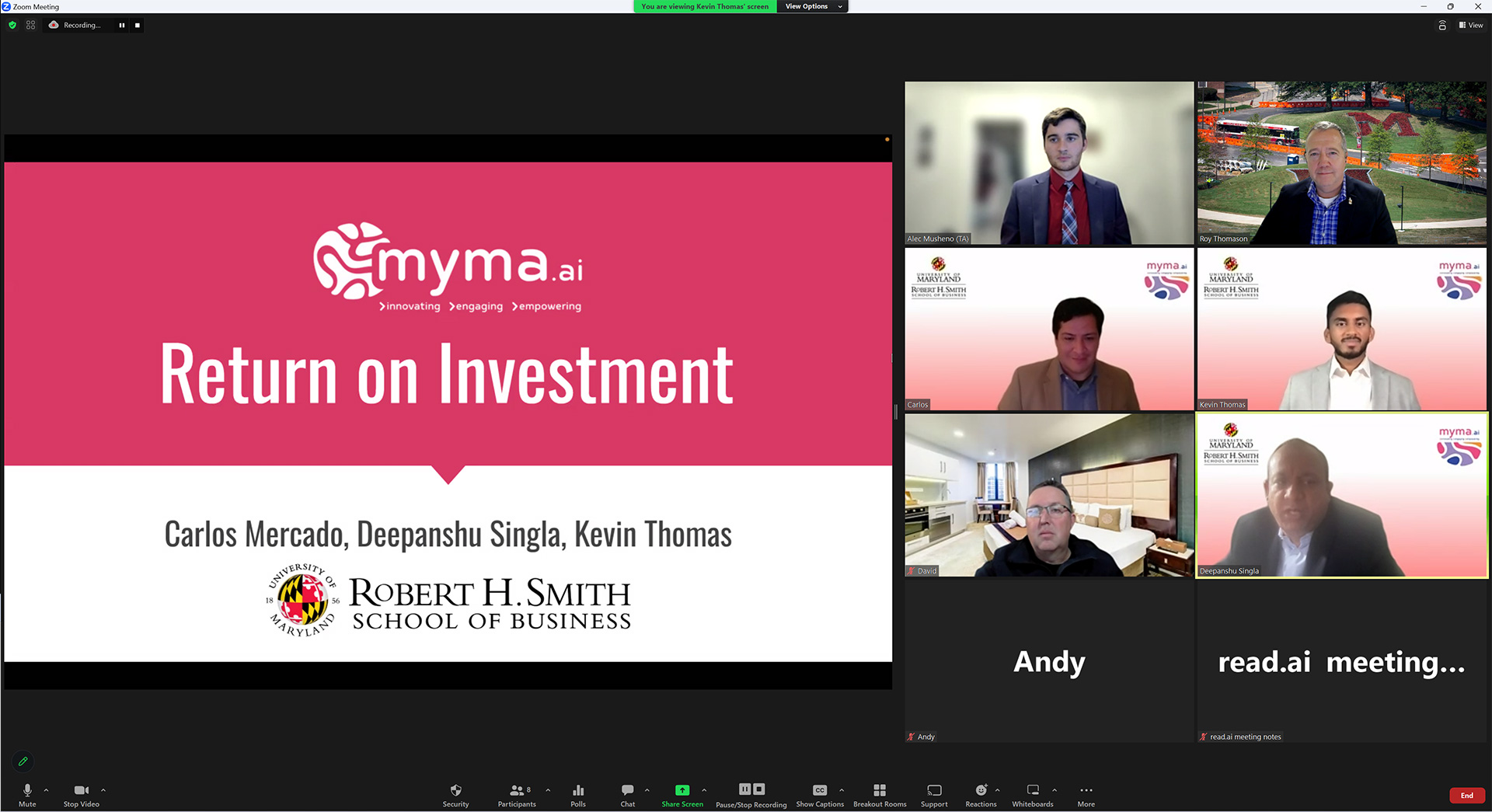Viewport: 1492px width, 812px height.
Task: Open the Chat bubble icon
Action: (627, 790)
